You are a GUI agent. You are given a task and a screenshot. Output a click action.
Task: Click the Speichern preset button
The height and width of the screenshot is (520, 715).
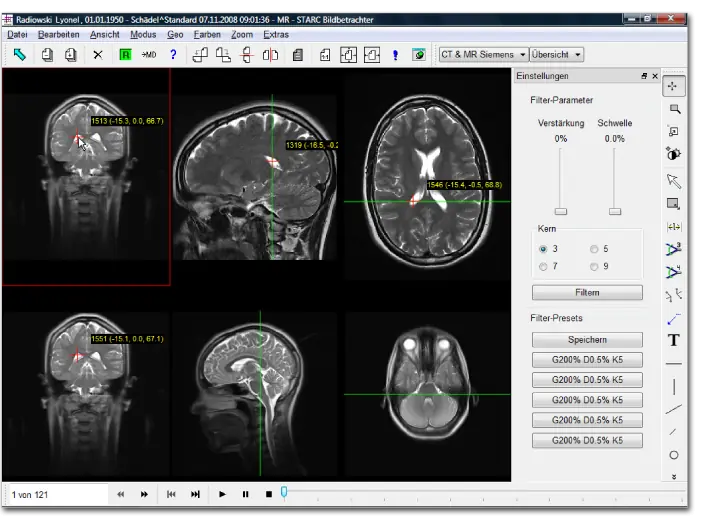point(587,340)
